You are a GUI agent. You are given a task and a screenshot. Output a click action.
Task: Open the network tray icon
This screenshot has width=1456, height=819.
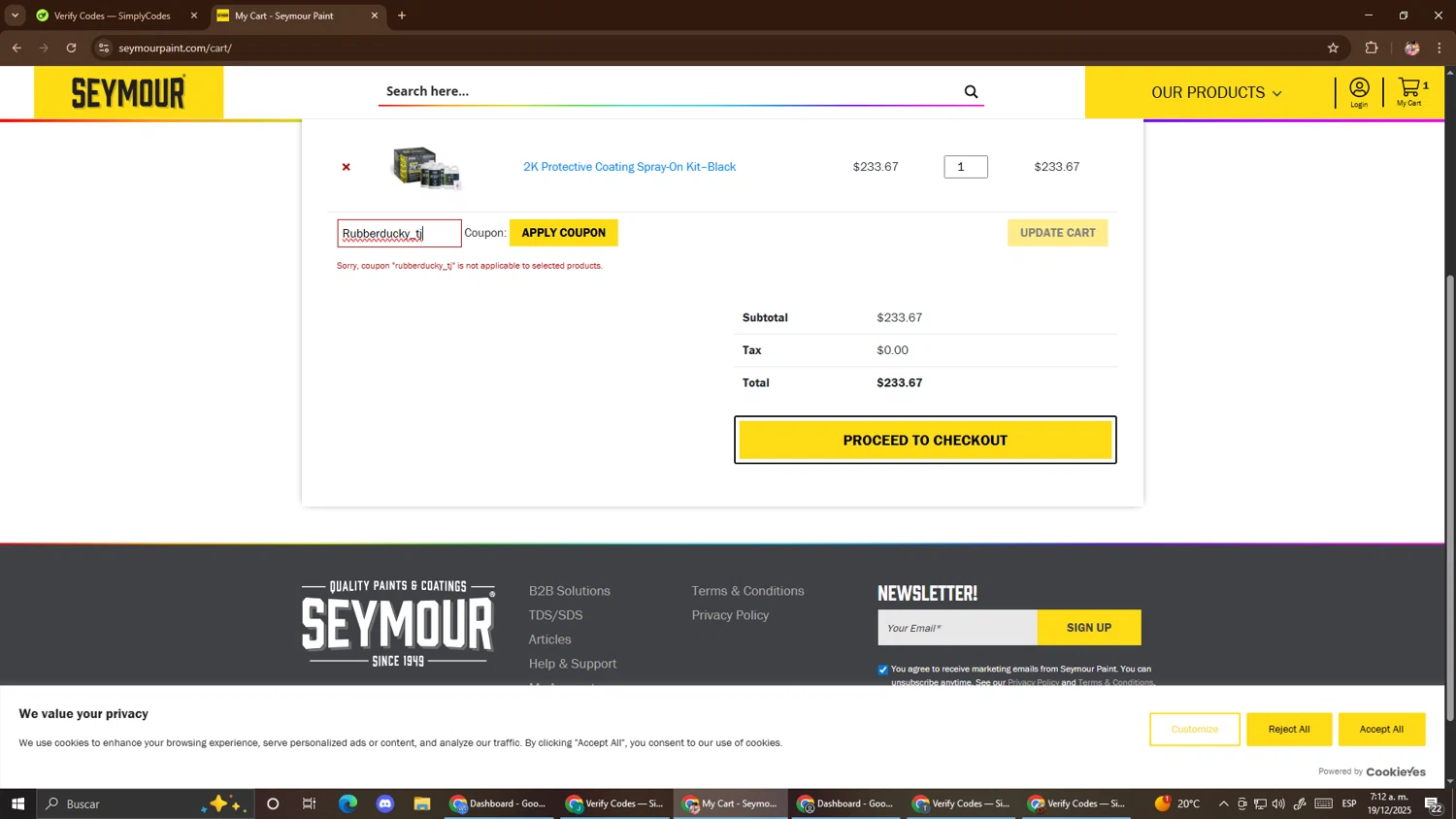[x=1260, y=803]
